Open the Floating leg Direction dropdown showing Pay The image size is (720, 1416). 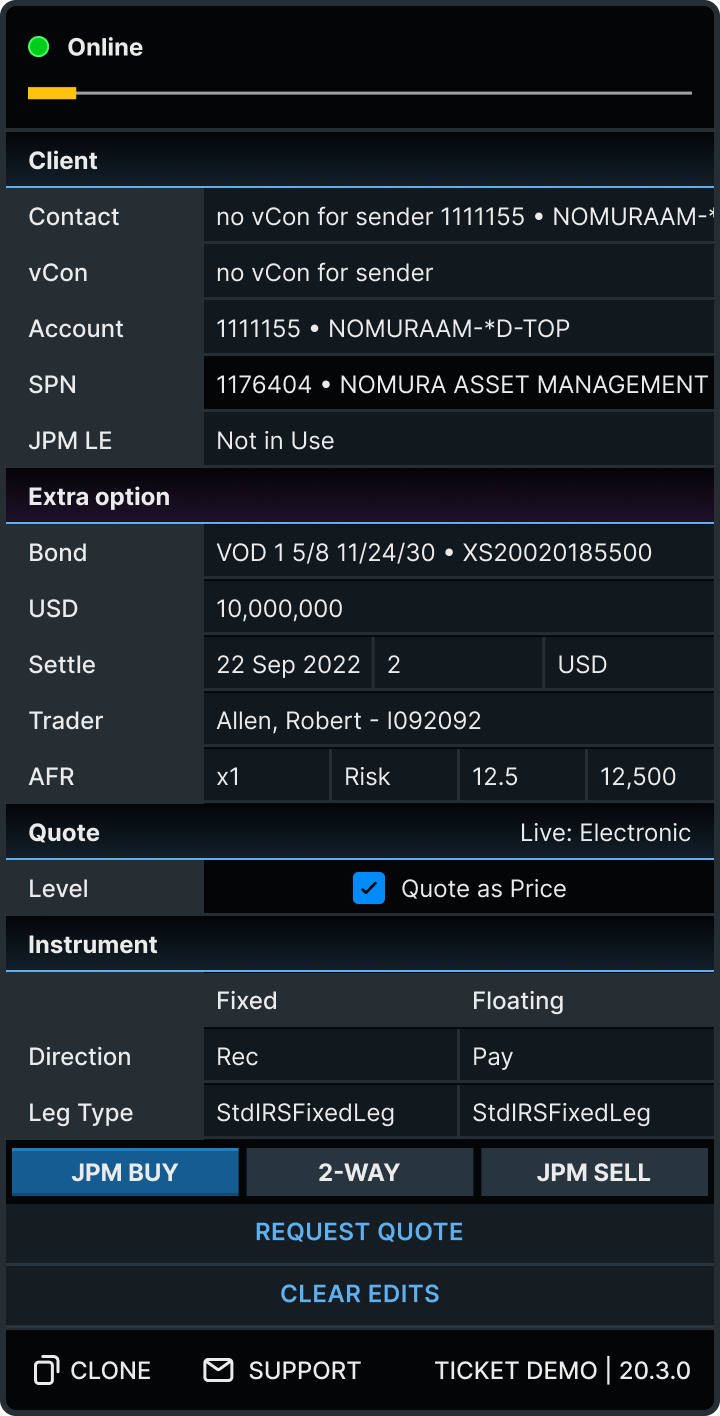pos(587,1056)
